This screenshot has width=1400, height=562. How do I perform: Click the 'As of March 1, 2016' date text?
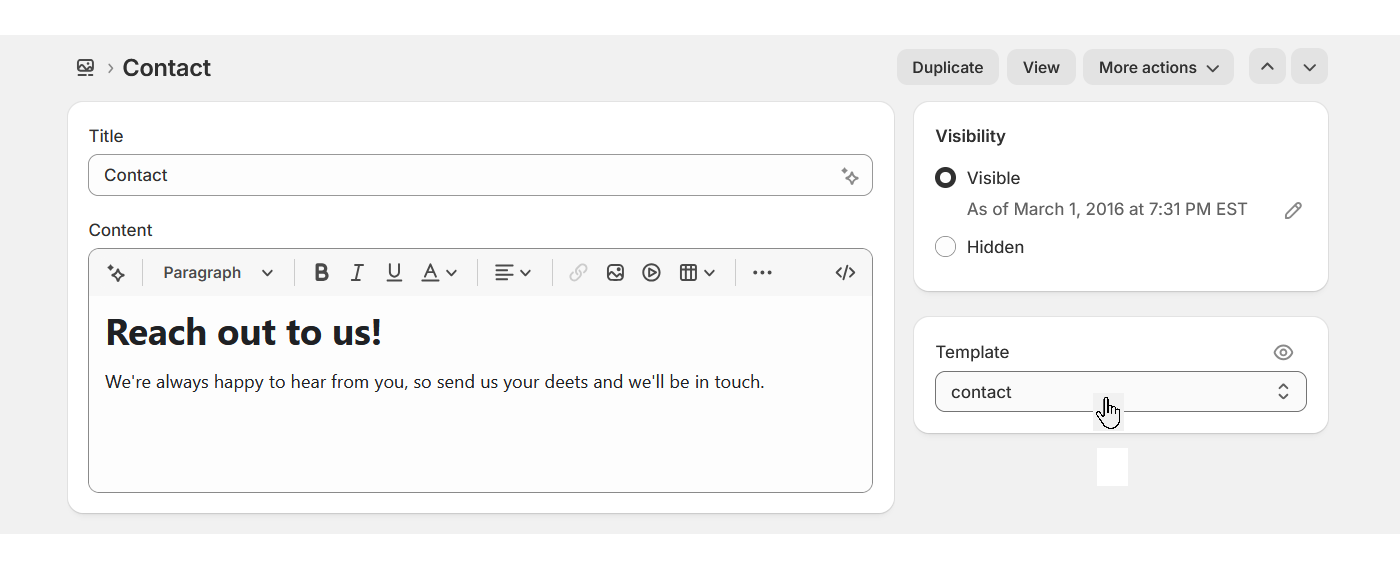tap(1107, 210)
